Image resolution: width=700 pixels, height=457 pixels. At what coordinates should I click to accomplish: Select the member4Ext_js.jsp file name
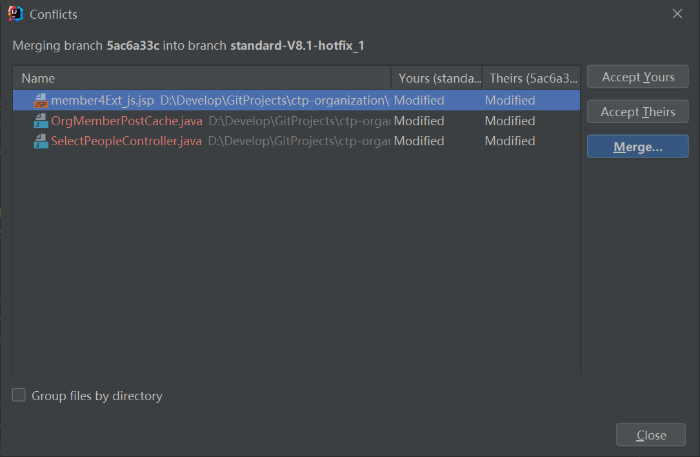pyautogui.click(x=103, y=101)
